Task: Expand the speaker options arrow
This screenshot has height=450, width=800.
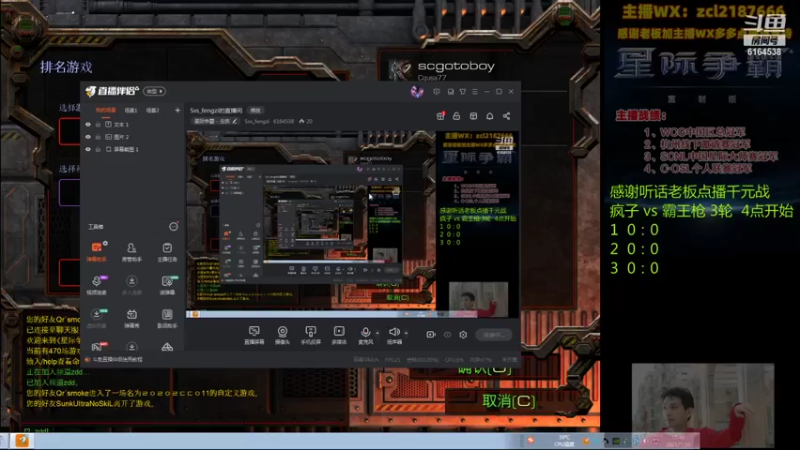Action: pyautogui.click(x=406, y=333)
